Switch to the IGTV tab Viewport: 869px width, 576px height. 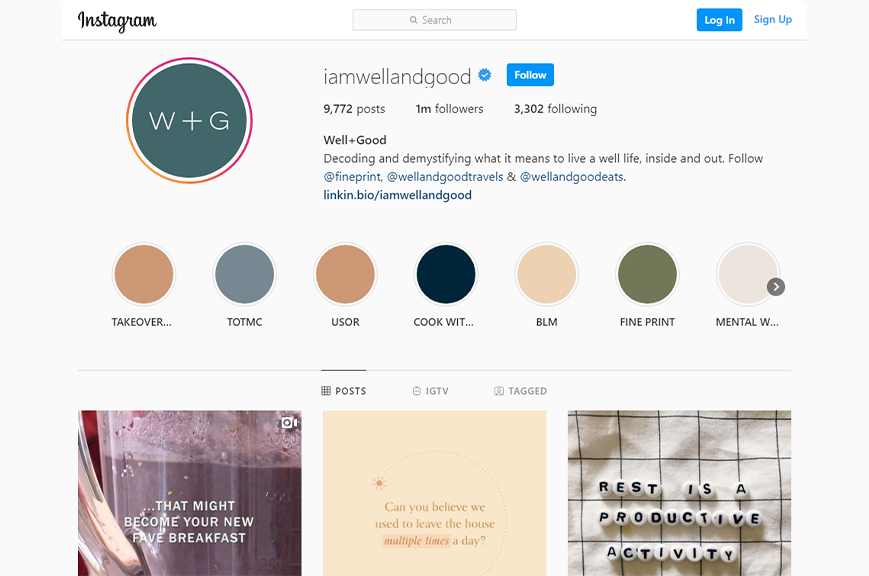coord(431,391)
